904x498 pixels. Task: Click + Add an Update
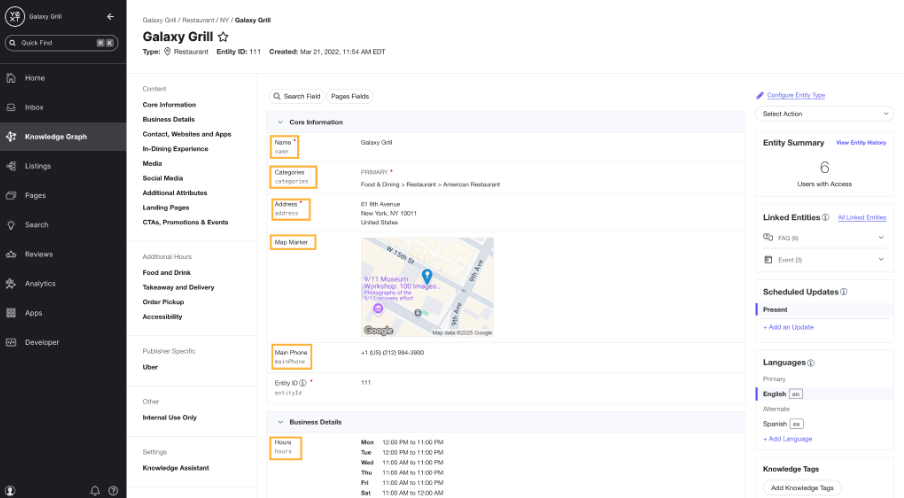(x=788, y=327)
